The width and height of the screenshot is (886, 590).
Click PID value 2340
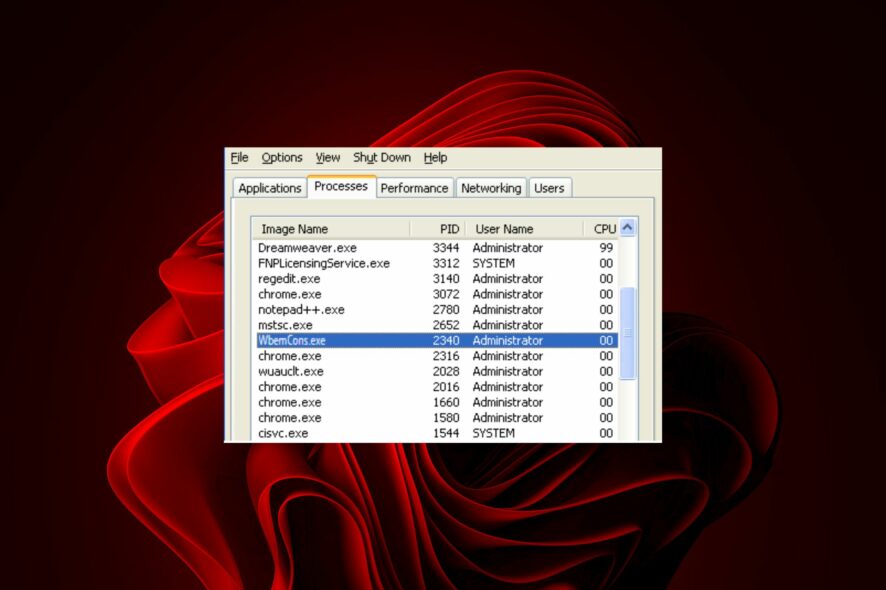click(x=446, y=340)
